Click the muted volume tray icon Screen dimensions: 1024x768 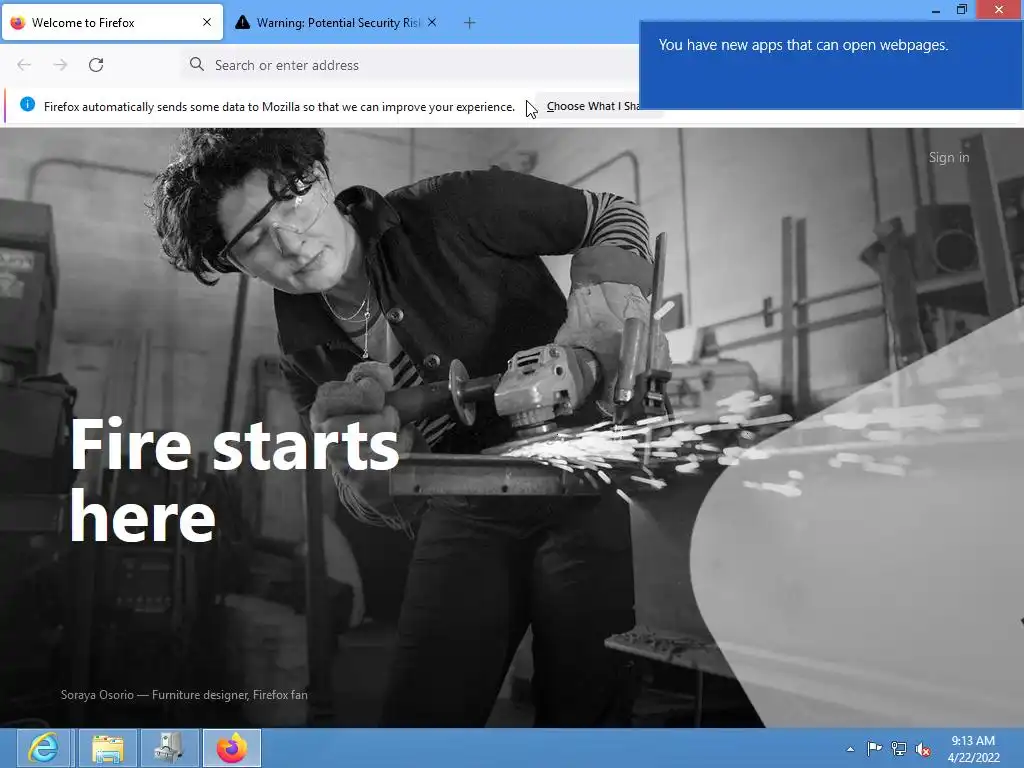pyautogui.click(x=923, y=749)
